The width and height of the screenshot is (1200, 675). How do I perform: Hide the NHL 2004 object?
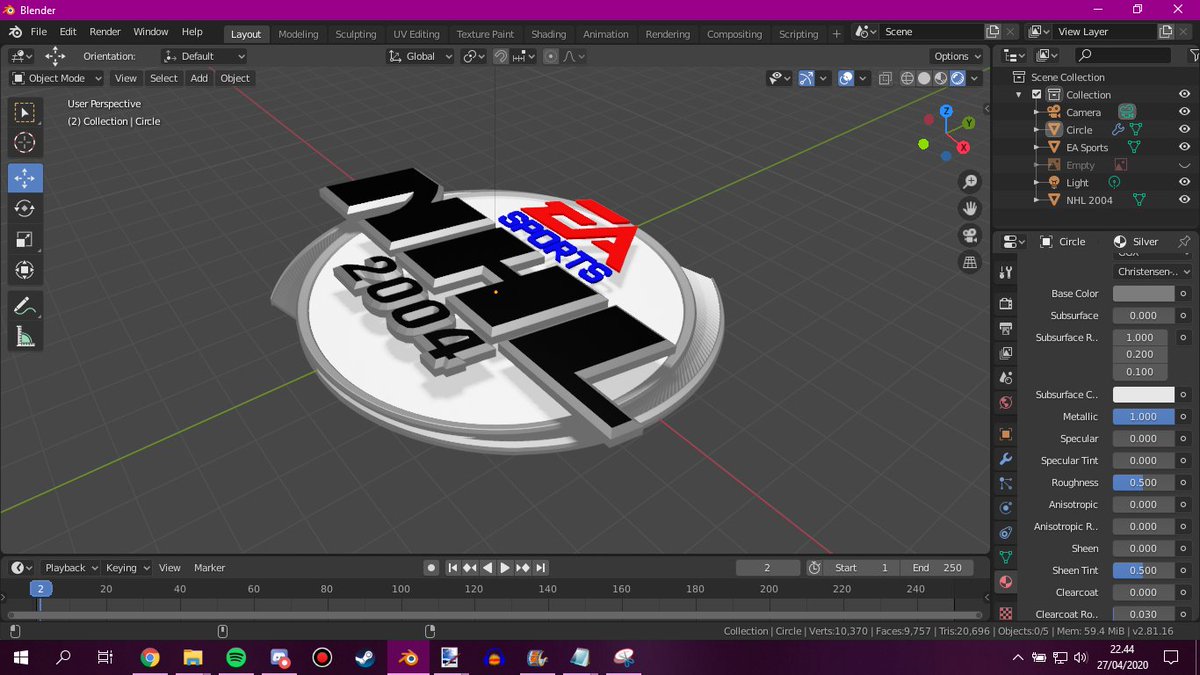tap(1184, 200)
